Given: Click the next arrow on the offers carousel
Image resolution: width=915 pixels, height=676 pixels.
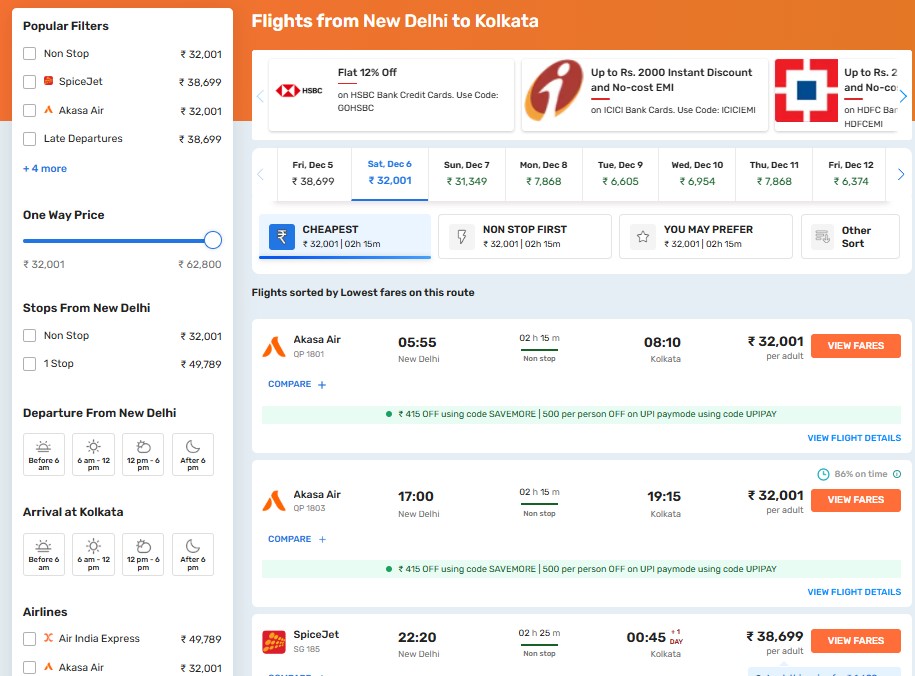Looking at the screenshot, I should point(902,96).
